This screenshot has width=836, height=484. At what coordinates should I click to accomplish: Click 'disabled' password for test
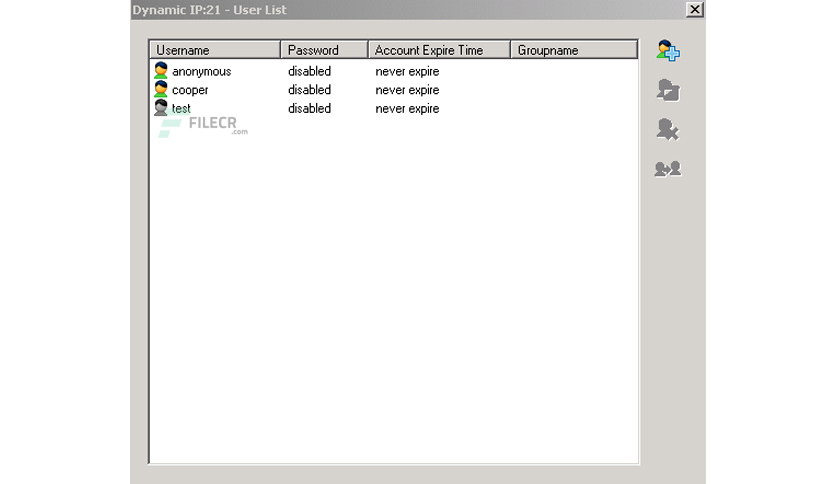[309, 108]
